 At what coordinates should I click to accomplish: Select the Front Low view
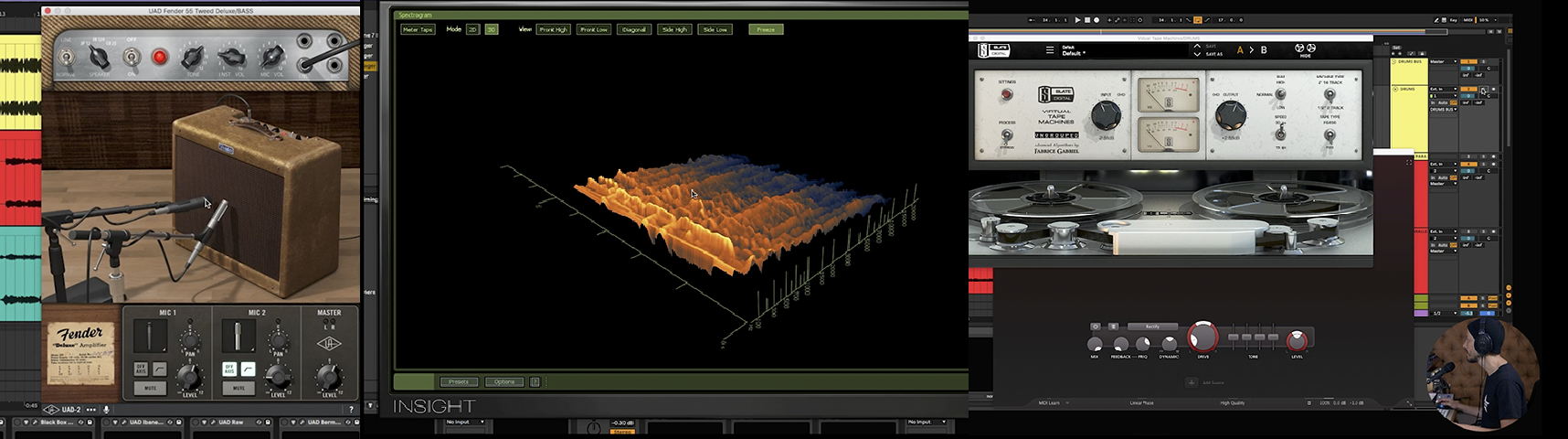coord(594,29)
